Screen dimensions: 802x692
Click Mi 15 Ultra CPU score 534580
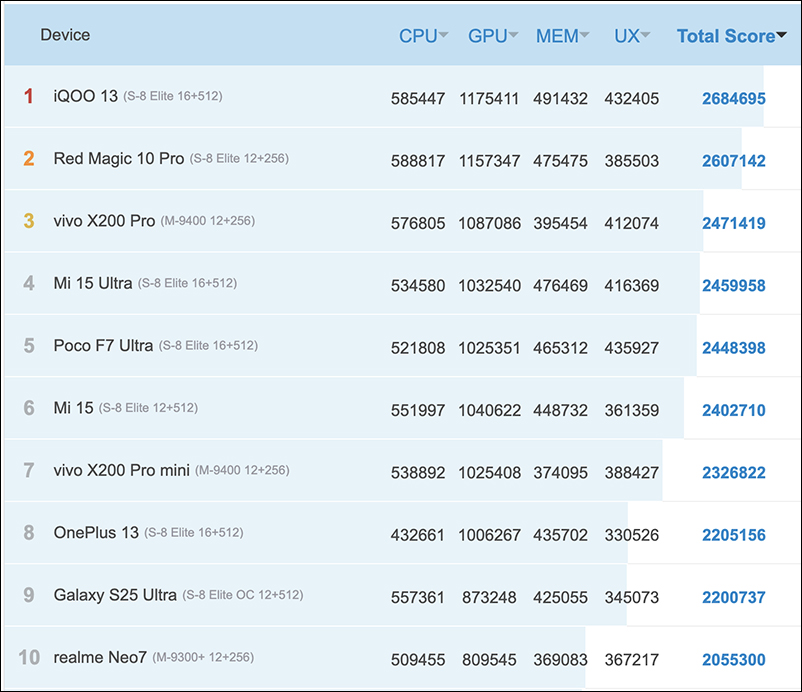418,285
